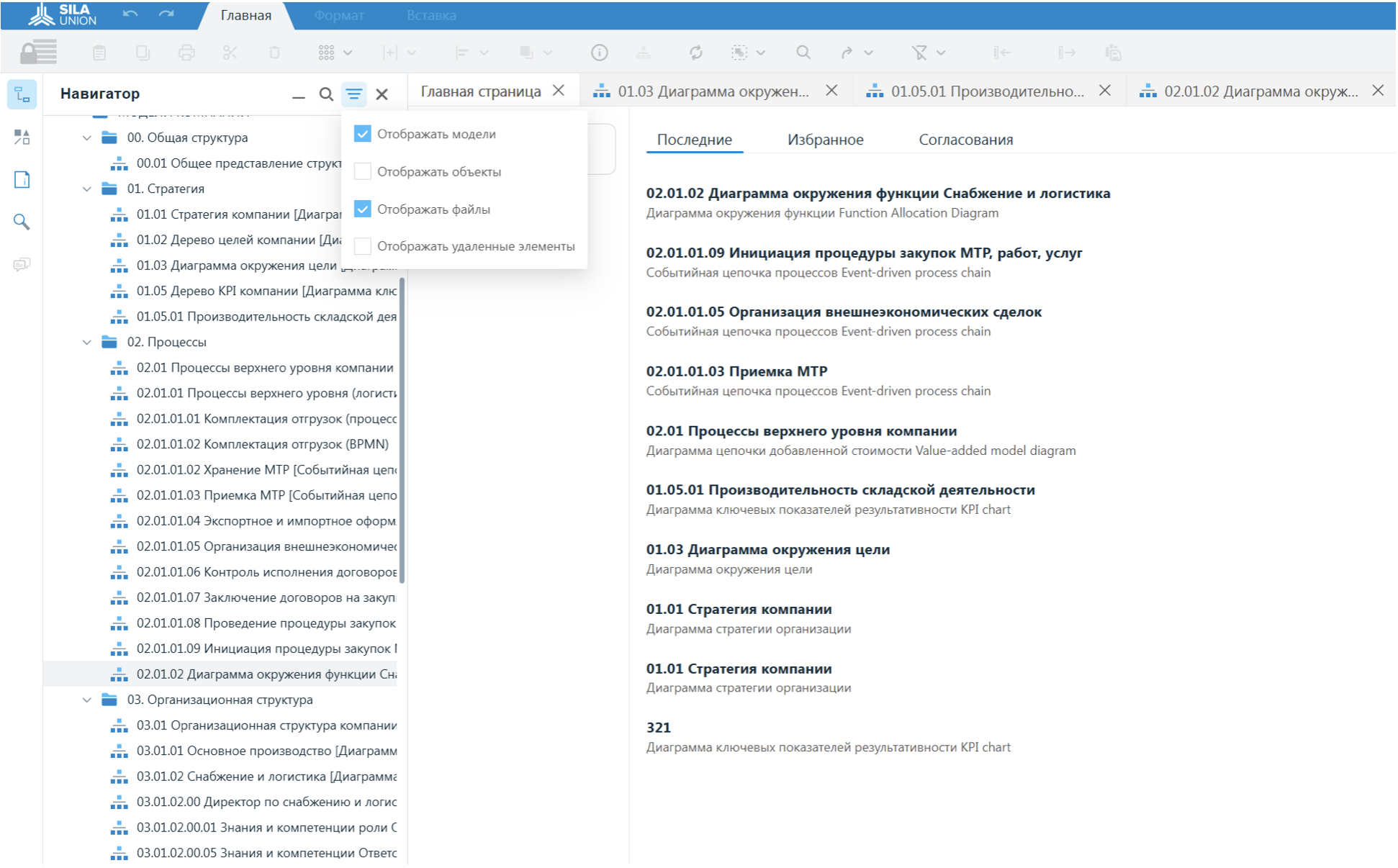Image resolution: width=1398 pixels, height=868 pixels.
Task: Collapse '03. Организационная структура' folder
Action: coord(87,700)
